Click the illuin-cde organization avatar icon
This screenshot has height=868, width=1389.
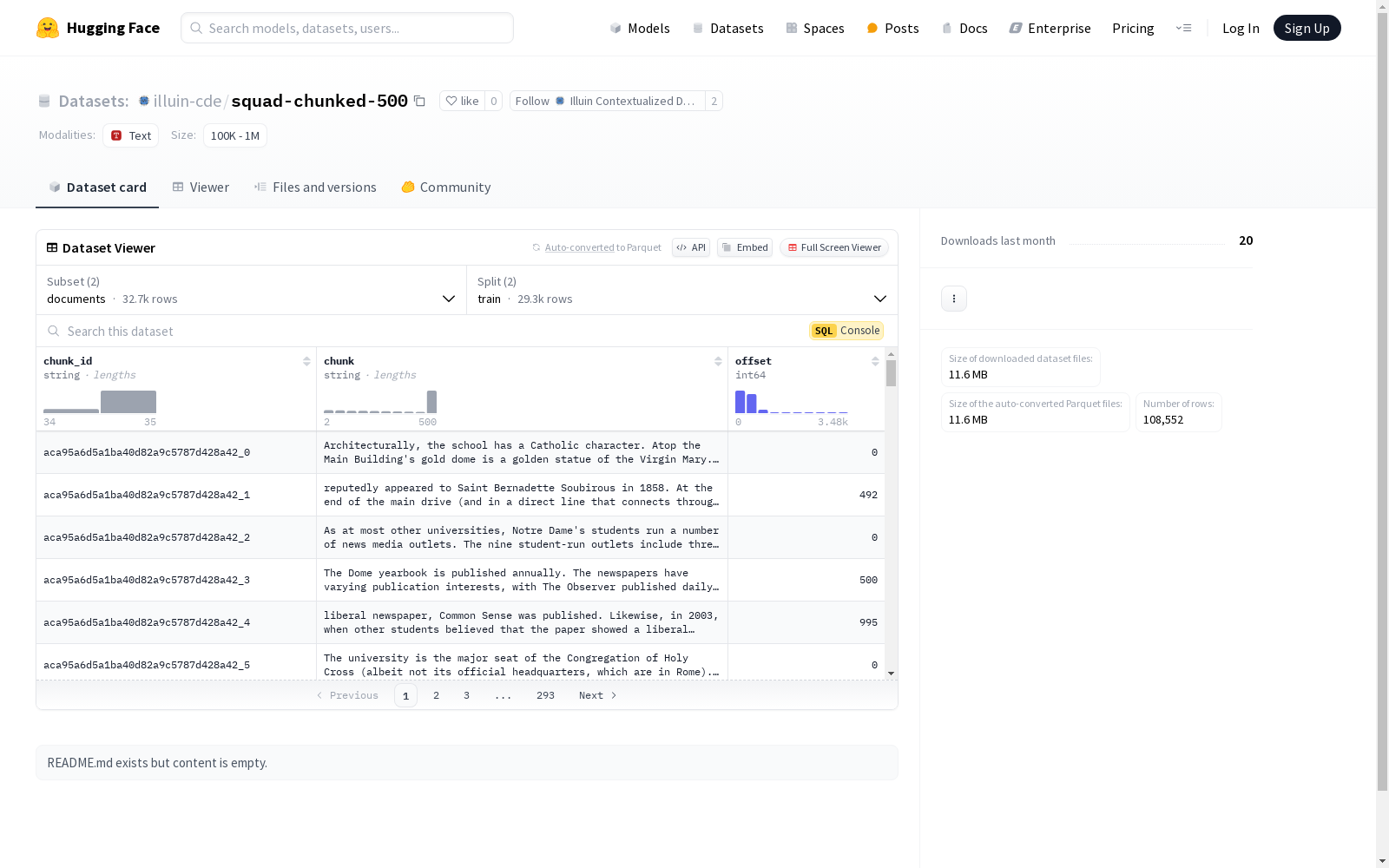144,101
